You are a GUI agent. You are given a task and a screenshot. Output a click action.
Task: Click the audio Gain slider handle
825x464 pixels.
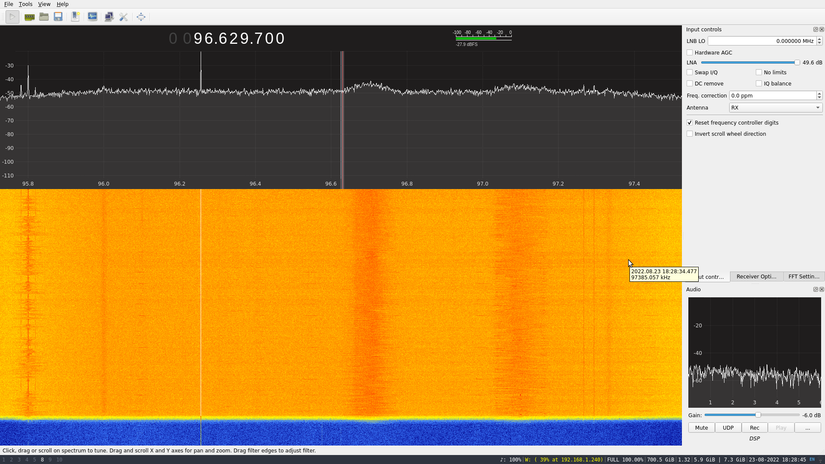click(x=758, y=415)
